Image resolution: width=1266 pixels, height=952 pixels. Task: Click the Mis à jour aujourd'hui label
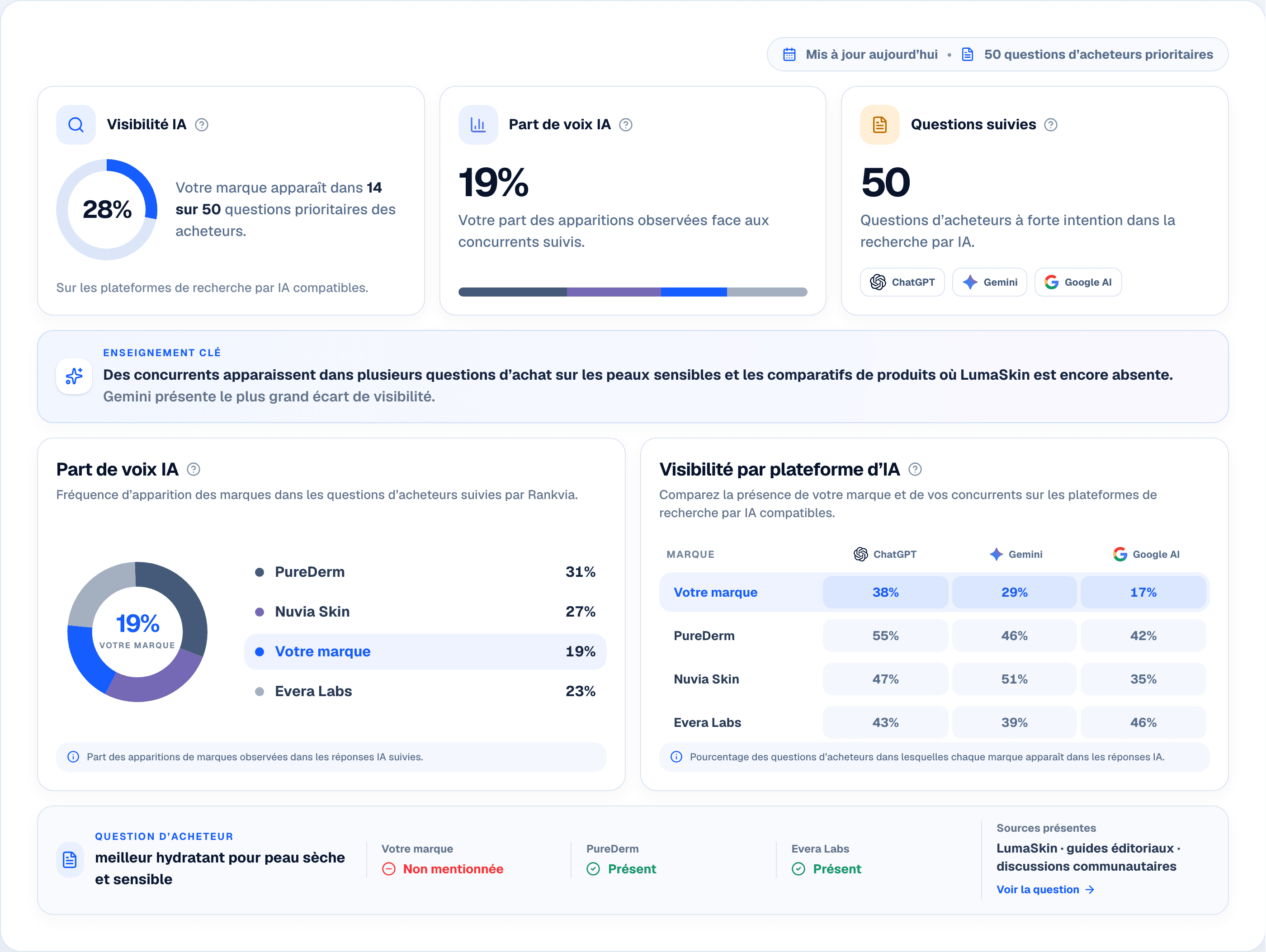(x=872, y=54)
